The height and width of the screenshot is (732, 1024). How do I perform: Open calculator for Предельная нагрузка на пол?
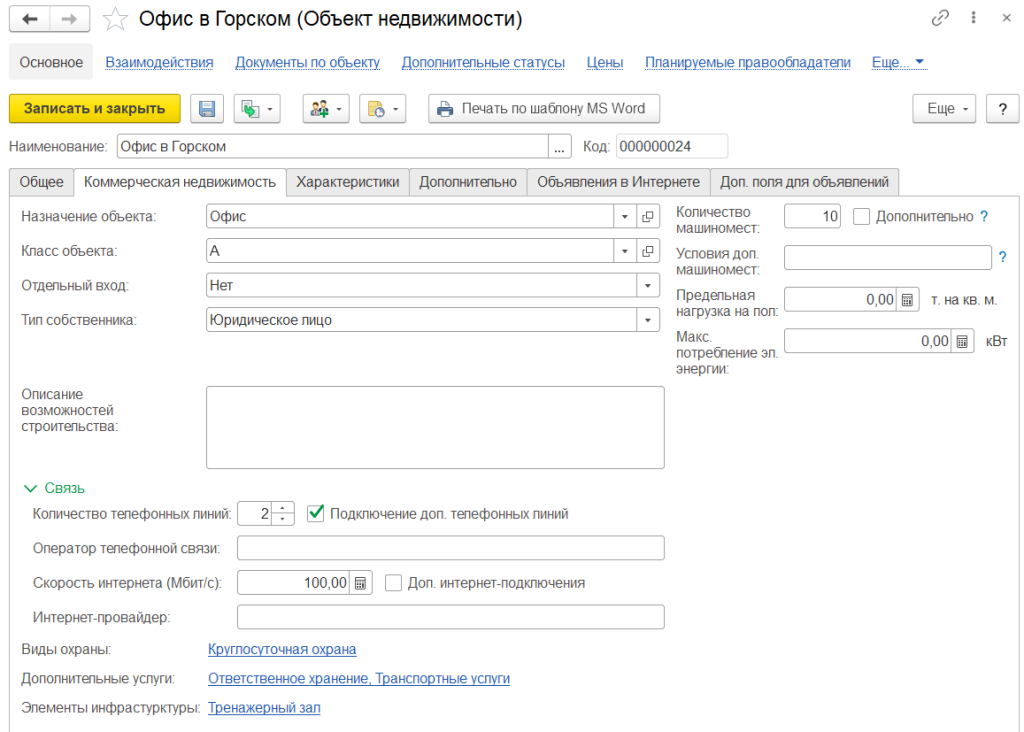click(x=907, y=299)
